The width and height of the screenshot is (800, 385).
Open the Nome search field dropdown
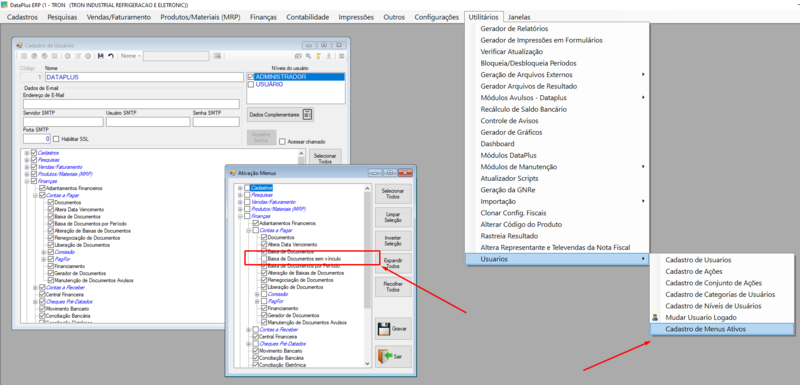(139, 56)
